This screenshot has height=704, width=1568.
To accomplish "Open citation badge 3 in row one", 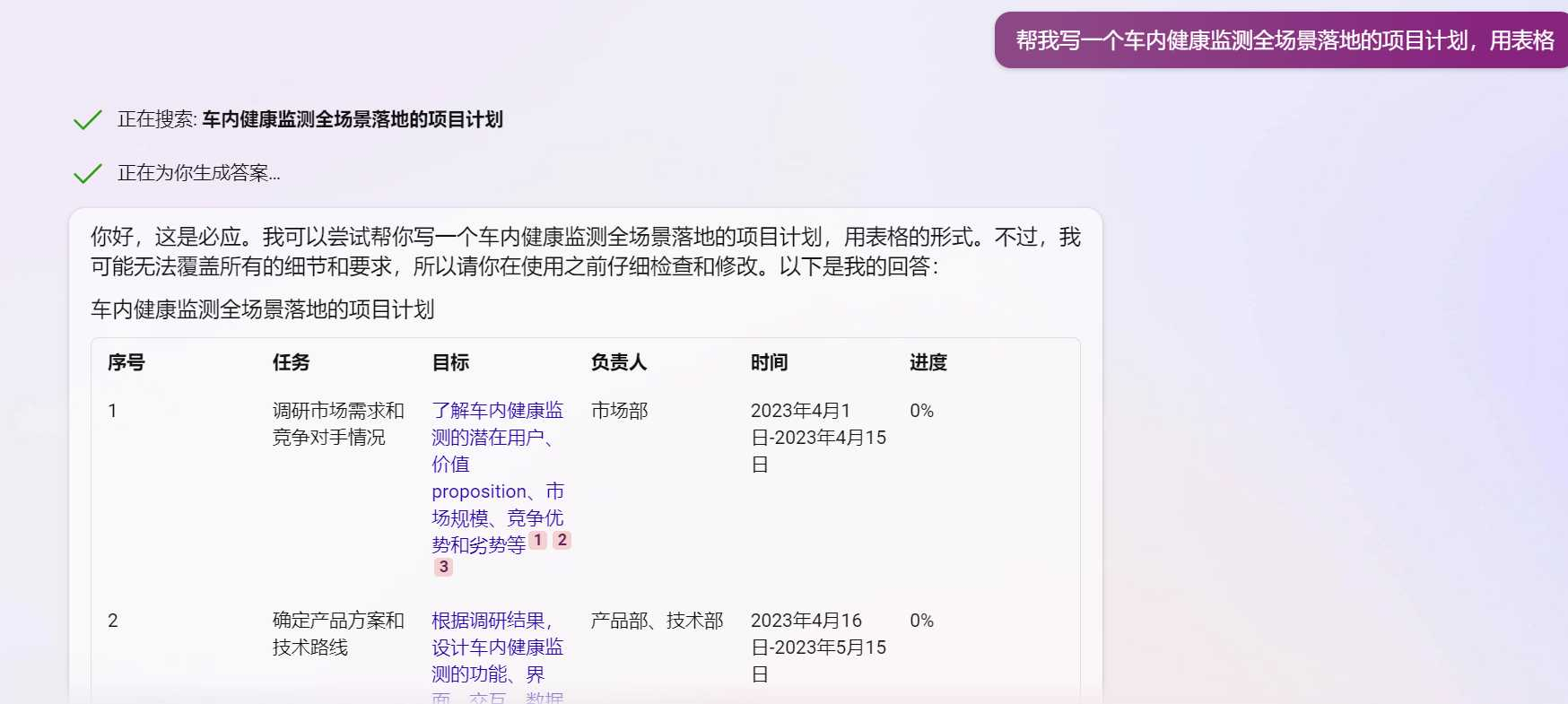I will click(x=443, y=567).
